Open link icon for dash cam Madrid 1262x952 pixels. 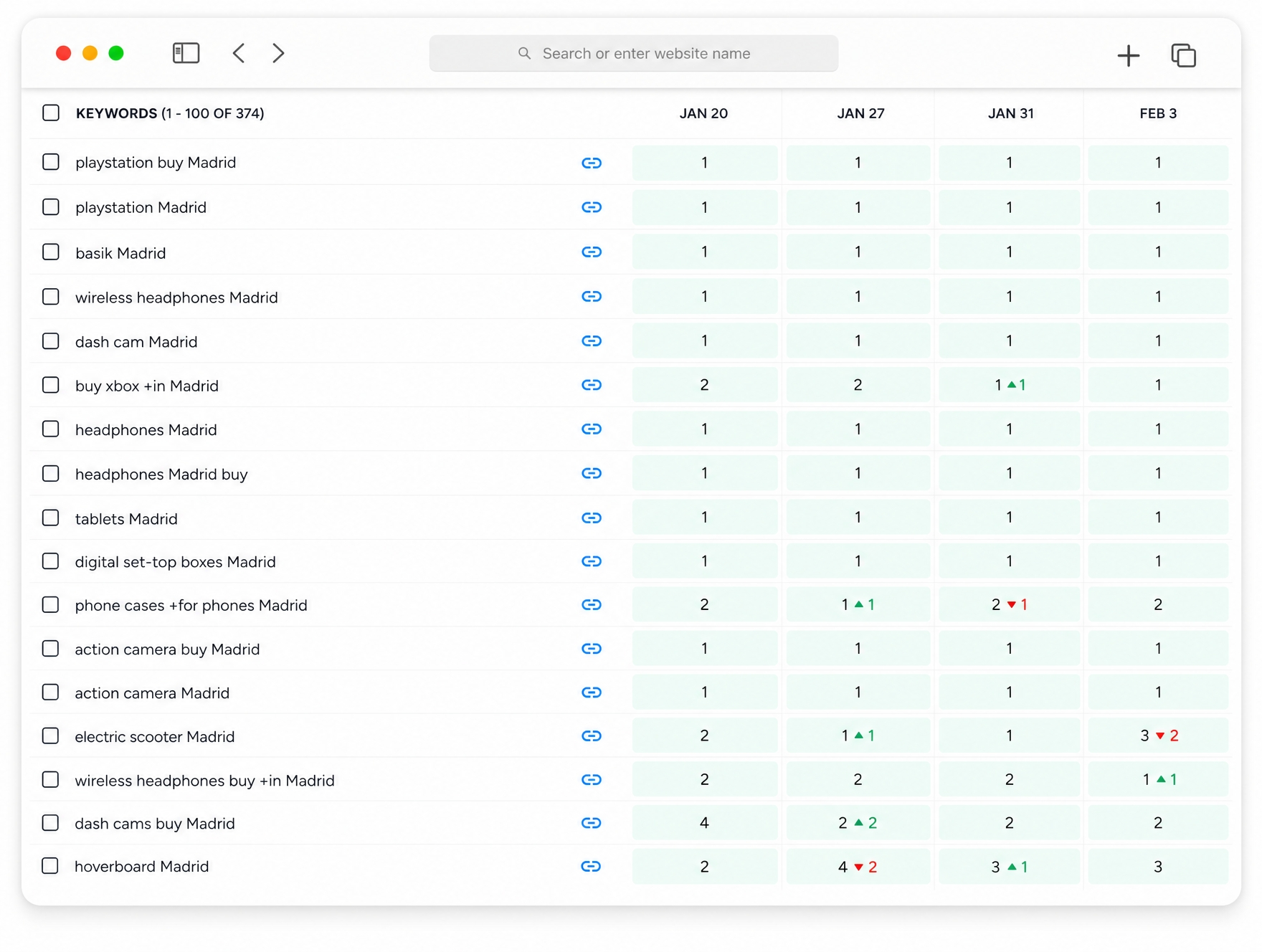pos(592,341)
